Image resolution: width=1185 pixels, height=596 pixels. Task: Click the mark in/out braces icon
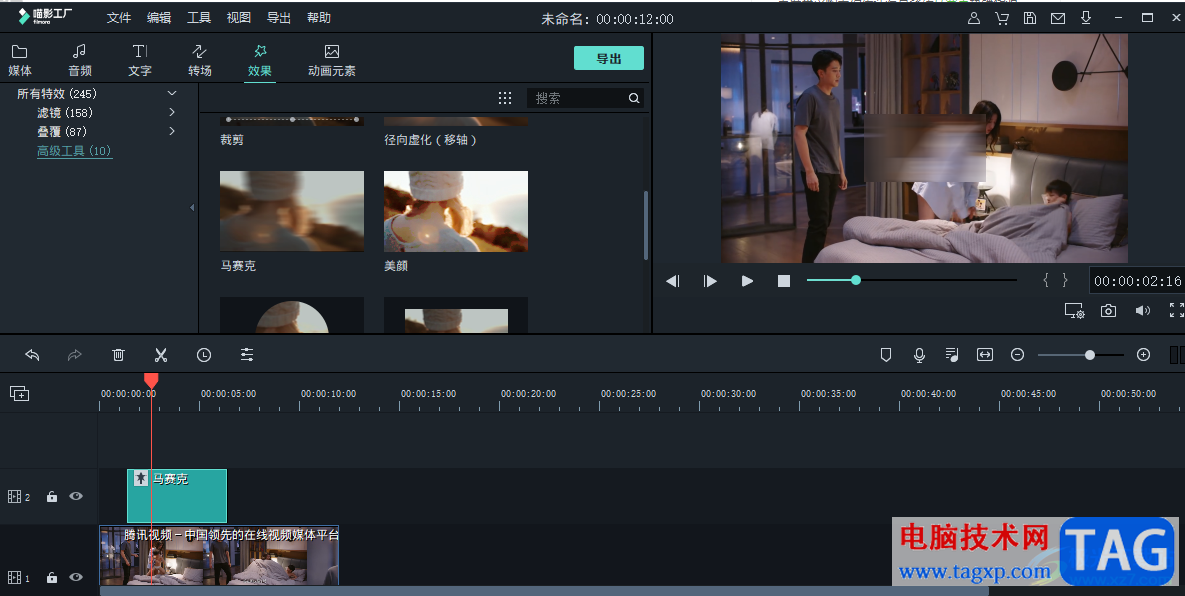(x=1056, y=280)
